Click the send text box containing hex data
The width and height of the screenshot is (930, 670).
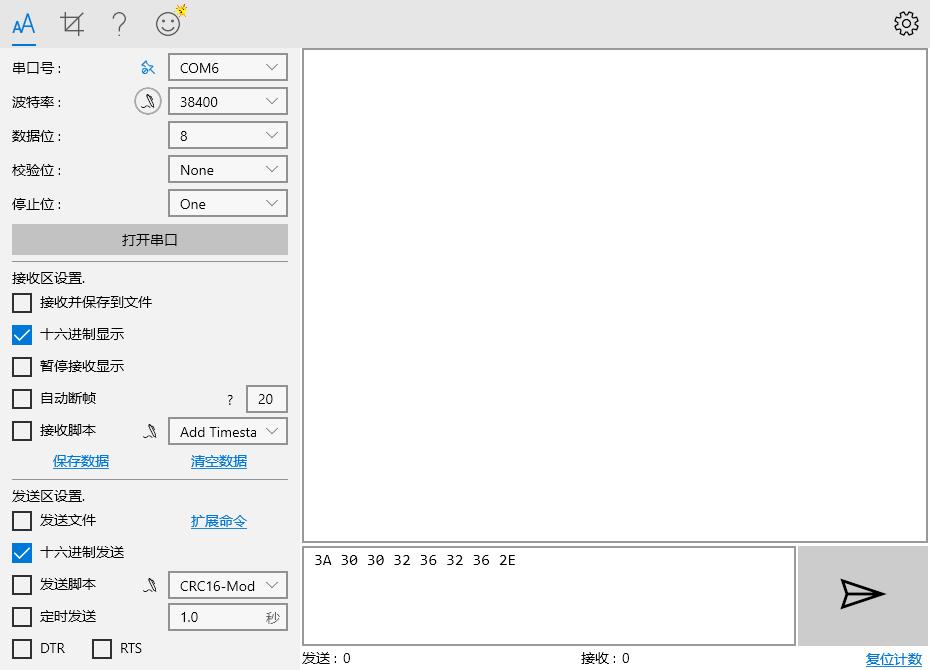[549, 596]
